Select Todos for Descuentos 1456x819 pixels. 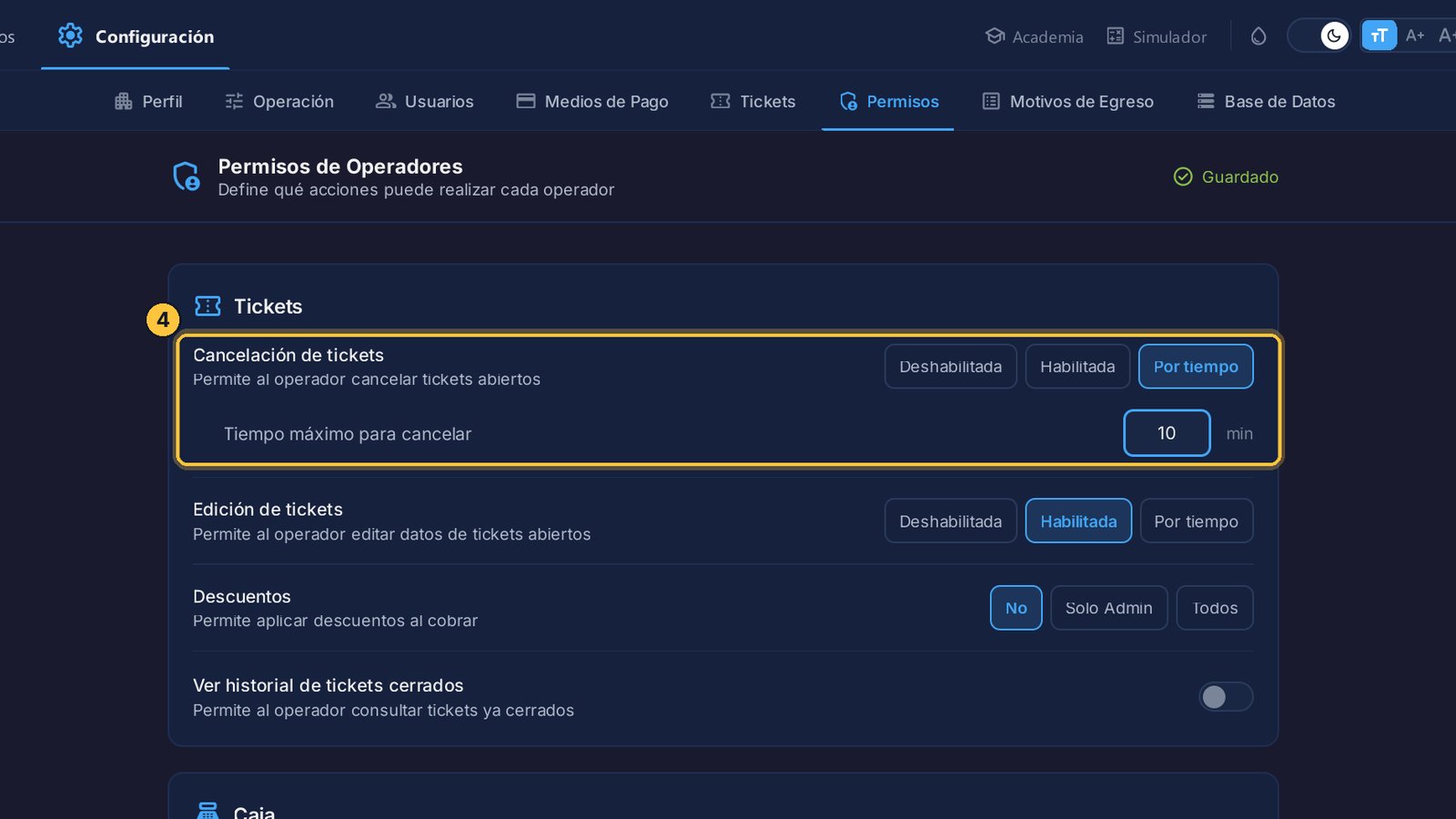click(1215, 608)
